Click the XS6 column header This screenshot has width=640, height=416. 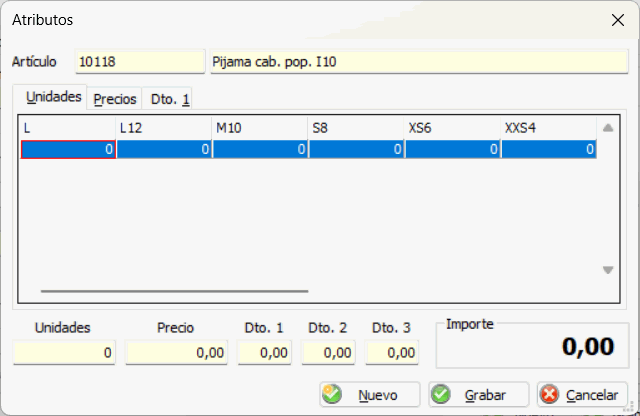pos(453,128)
